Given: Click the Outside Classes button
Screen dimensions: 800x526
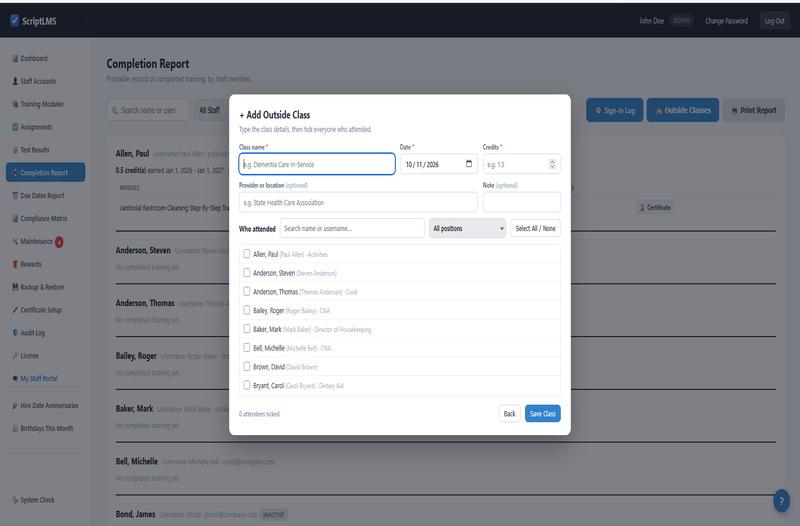Looking at the screenshot, I should tap(683, 110).
